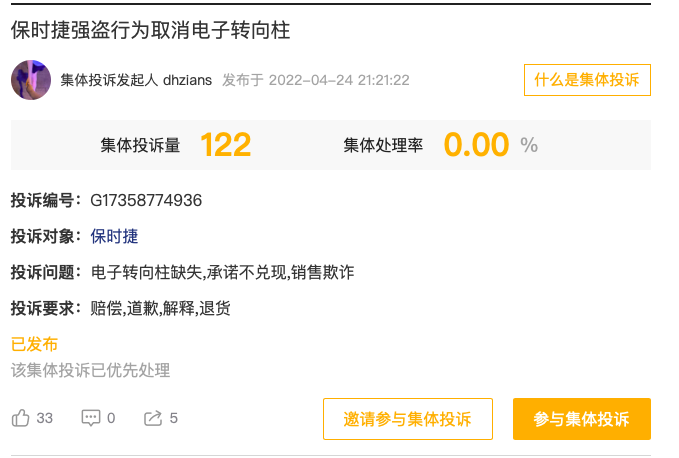Click the 已发布 status label

[x=34, y=344]
